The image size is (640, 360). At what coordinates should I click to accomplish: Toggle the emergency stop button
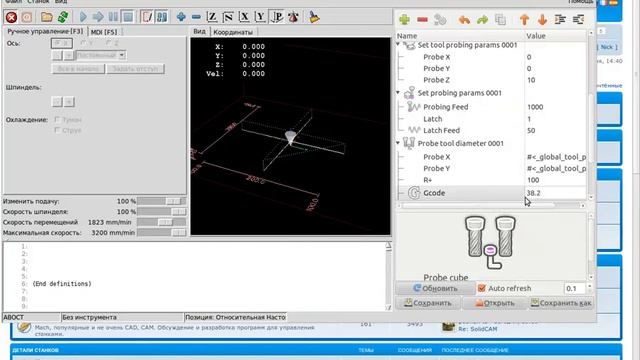(11, 17)
